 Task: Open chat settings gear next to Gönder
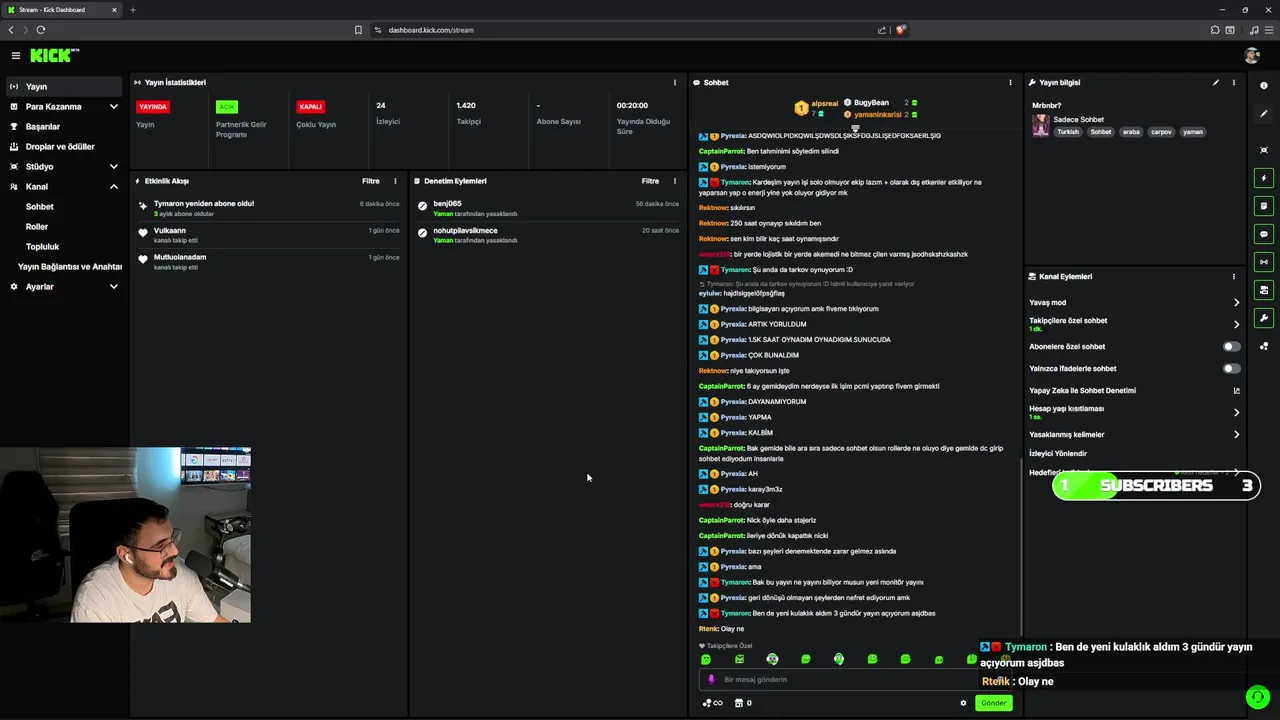tap(964, 703)
